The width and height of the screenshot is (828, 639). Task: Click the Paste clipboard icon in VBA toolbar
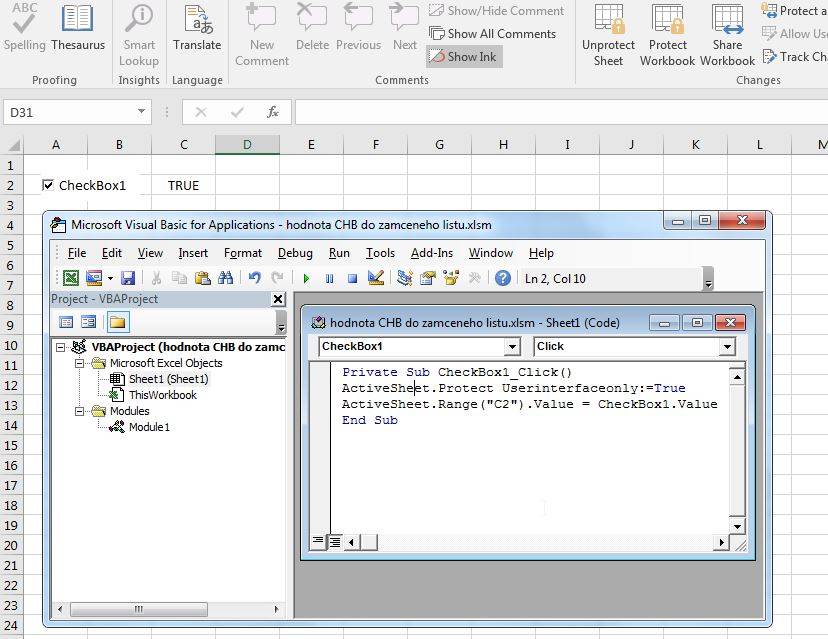[203, 278]
